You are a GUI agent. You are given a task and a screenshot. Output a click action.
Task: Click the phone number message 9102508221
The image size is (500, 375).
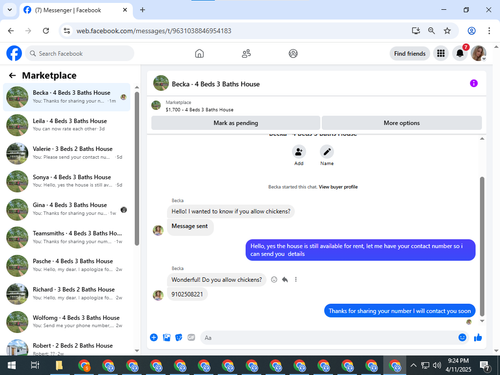click(x=187, y=294)
